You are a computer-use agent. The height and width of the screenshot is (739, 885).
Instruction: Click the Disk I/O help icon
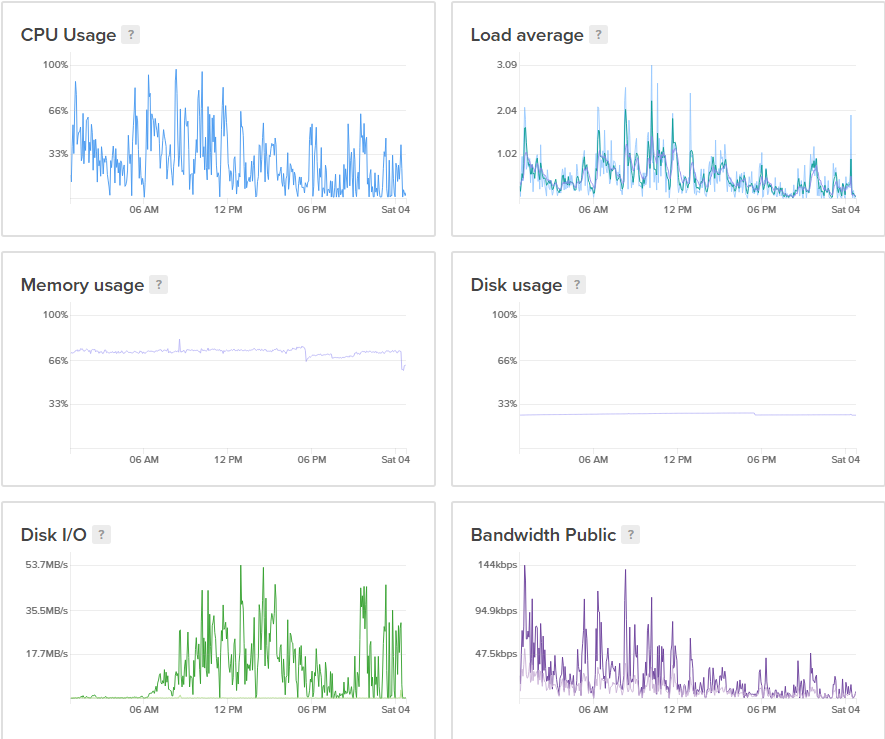pyautogui.click(x=101, y=535)
